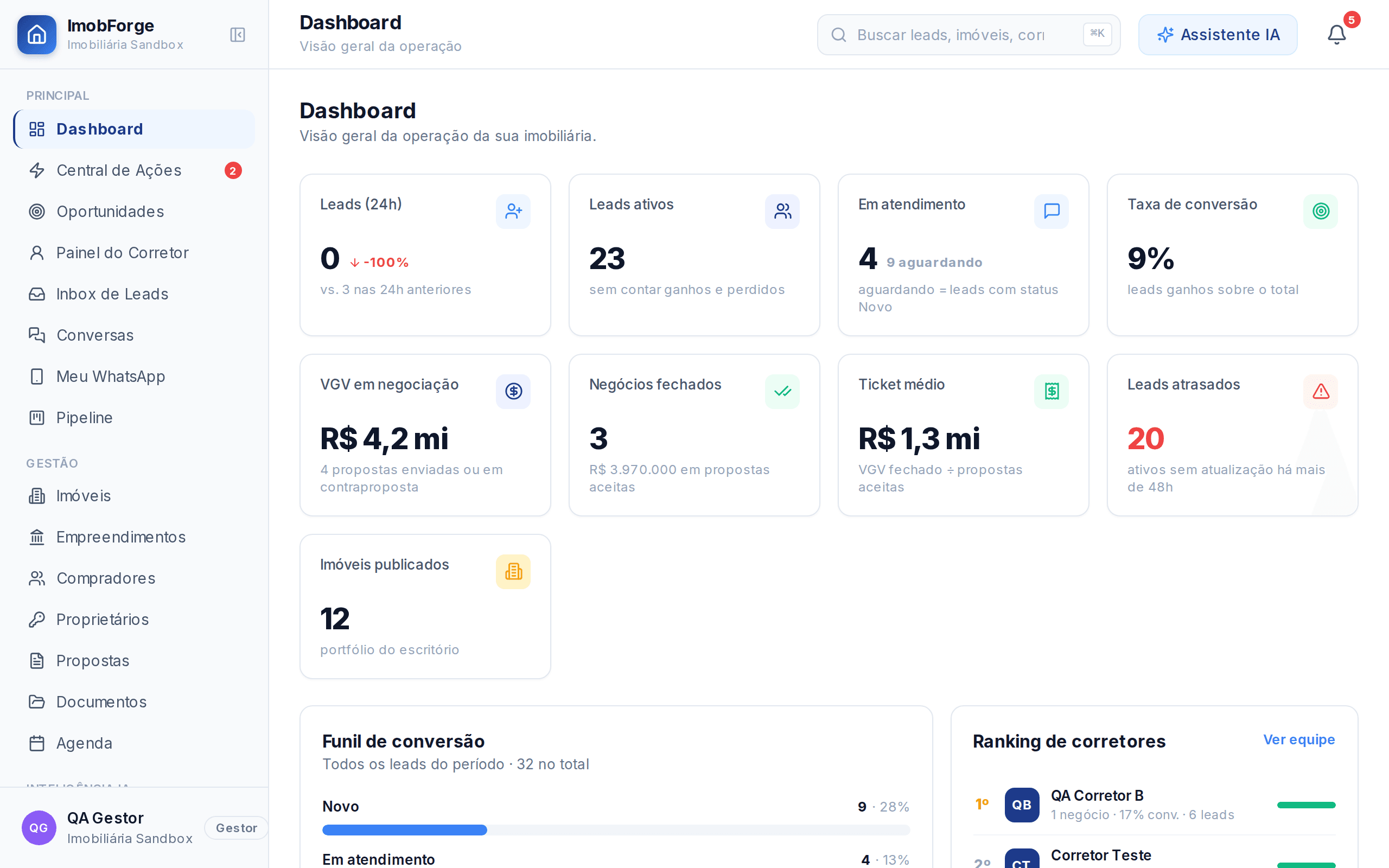Open Conversas in the sidebar

click(133, 335)
